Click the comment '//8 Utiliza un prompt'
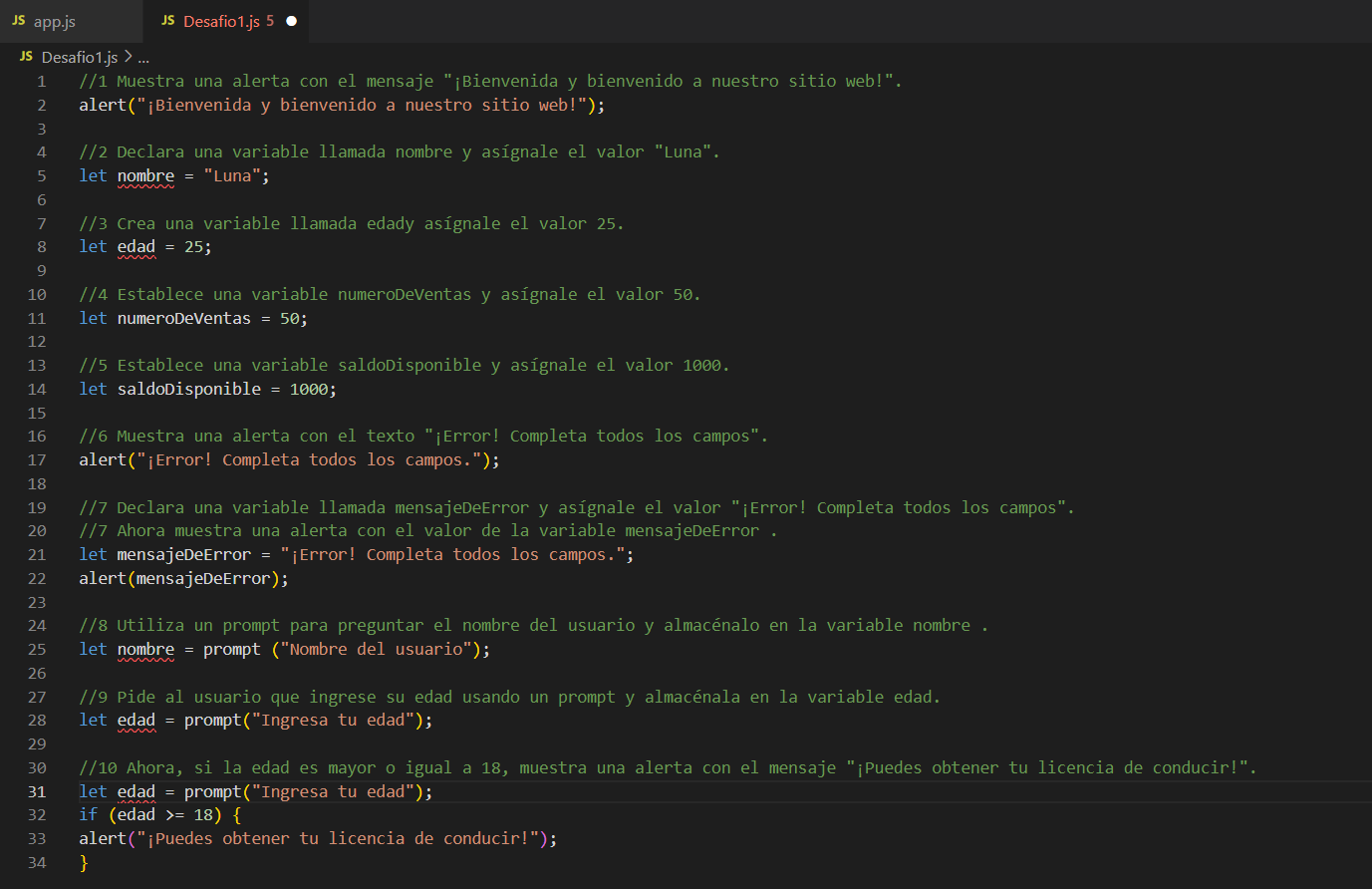Screen dimensions: 1372x889 (533, 626)
